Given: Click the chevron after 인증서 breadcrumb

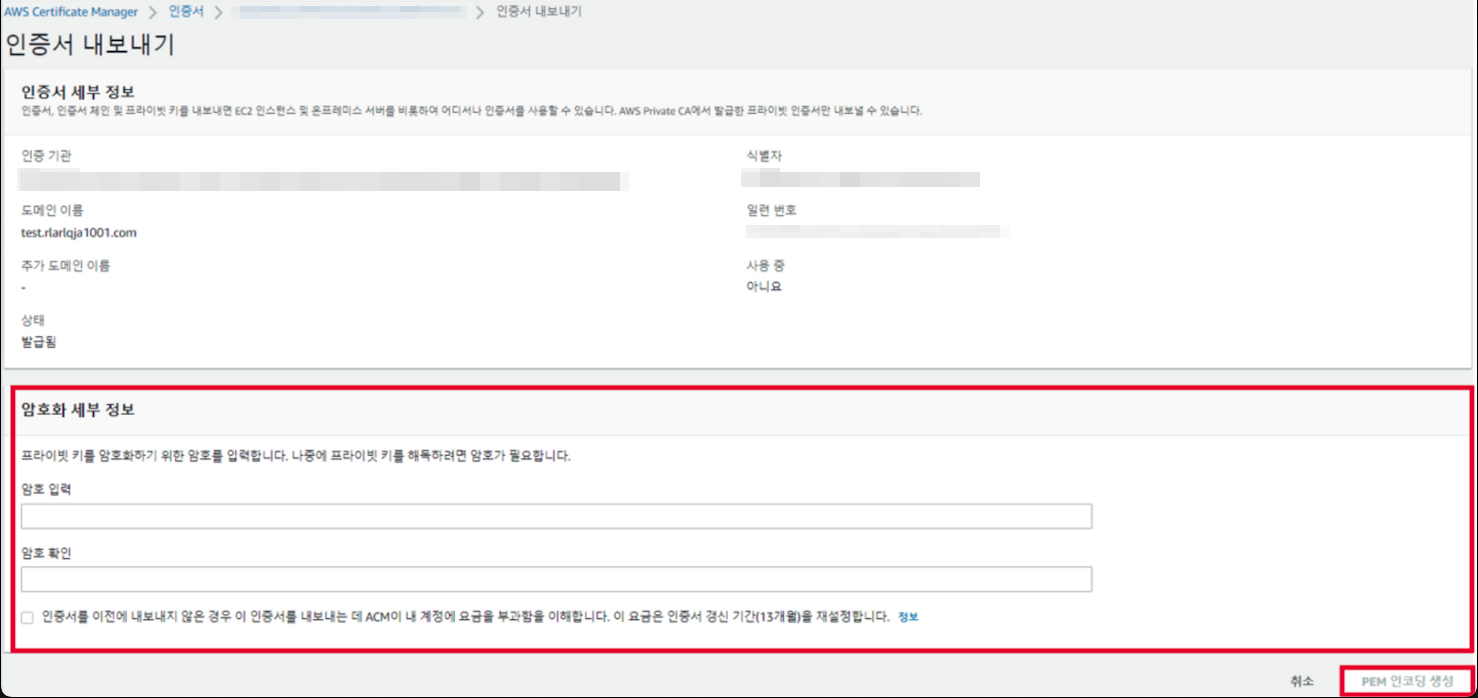Looking at the screenshot, I should (x=218, y=12).
